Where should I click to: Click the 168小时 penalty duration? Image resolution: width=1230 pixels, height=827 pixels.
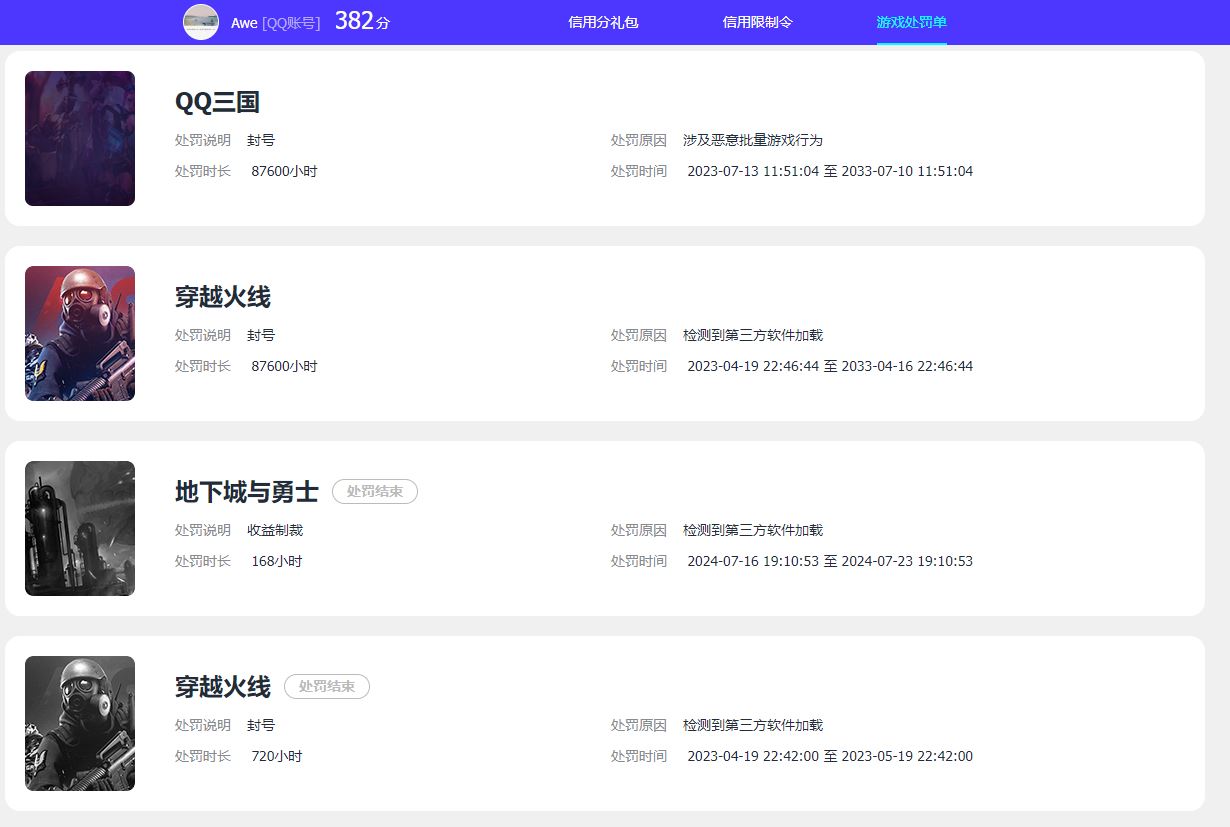pyautogui.click(x=277, y=561)
